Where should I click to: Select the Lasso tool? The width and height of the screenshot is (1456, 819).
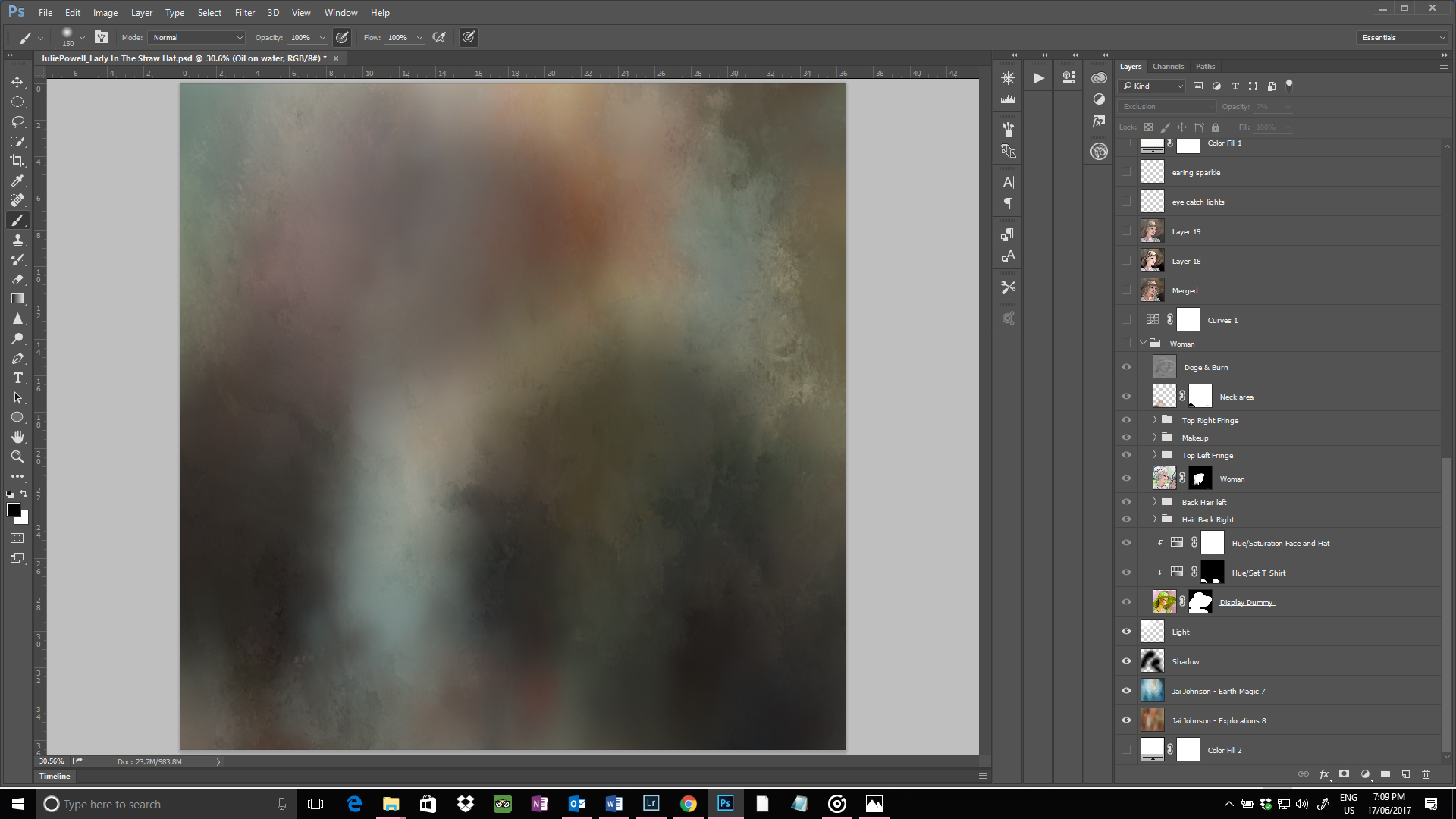(x=17, y=121)
